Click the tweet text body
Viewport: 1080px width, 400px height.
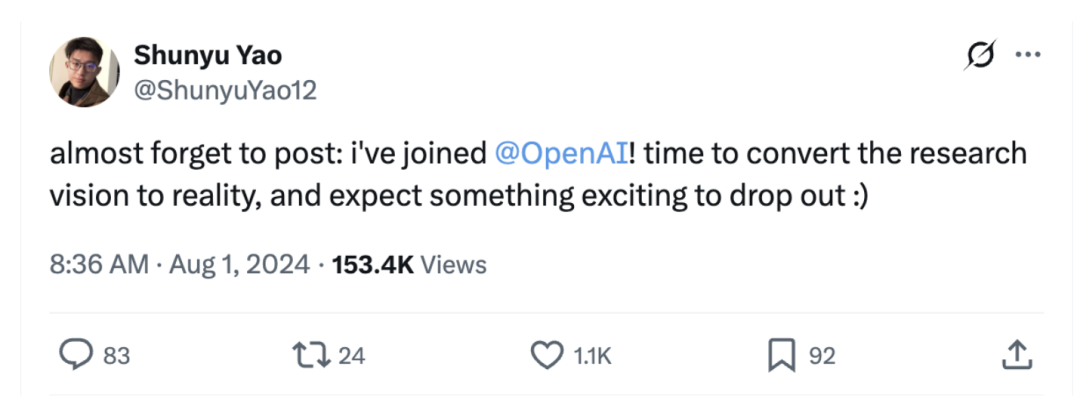tap(300, 192)
